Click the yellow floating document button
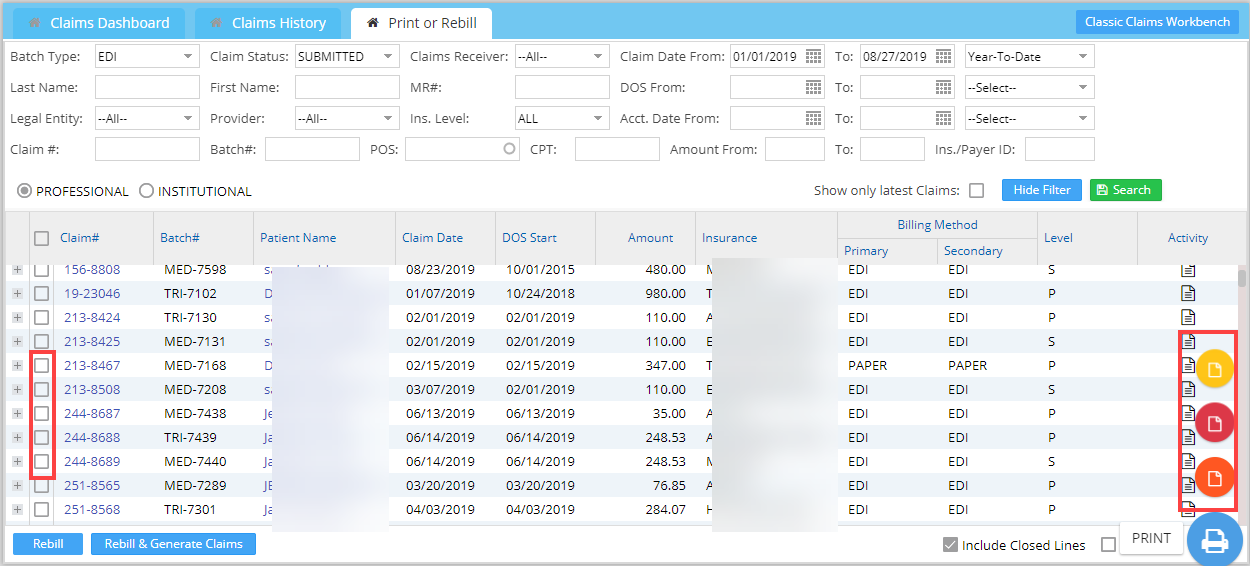The height and width of the screenshot is (566, 1250). pyautogui.click(x=1214, y=369)
